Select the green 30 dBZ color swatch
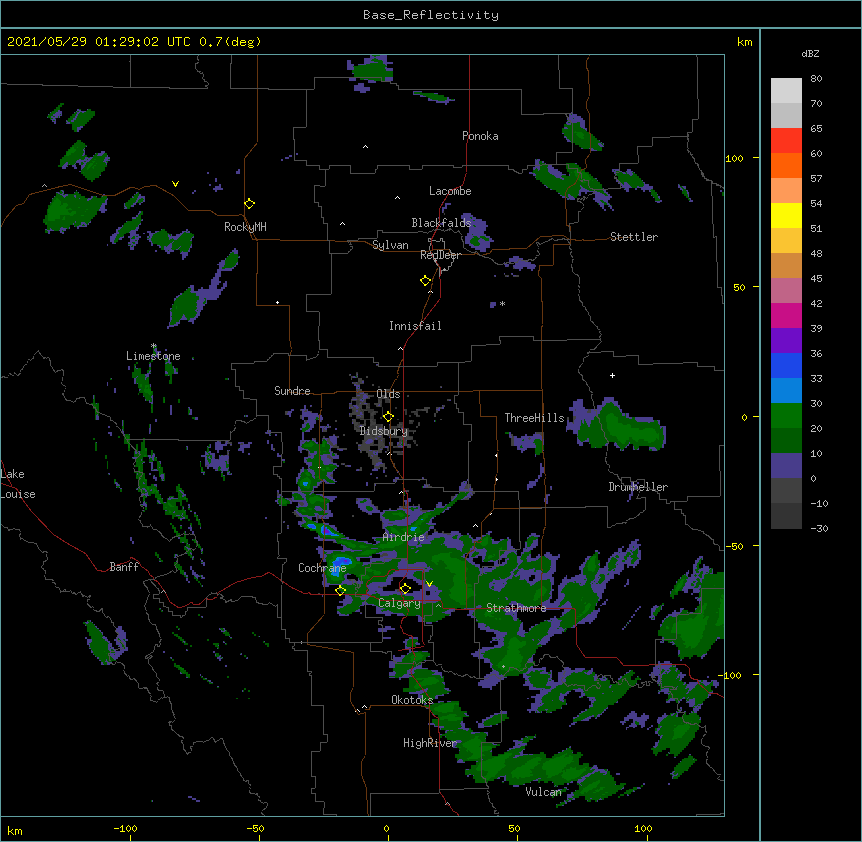This screenshot has width=862, height=842. (x=786, y=416)
